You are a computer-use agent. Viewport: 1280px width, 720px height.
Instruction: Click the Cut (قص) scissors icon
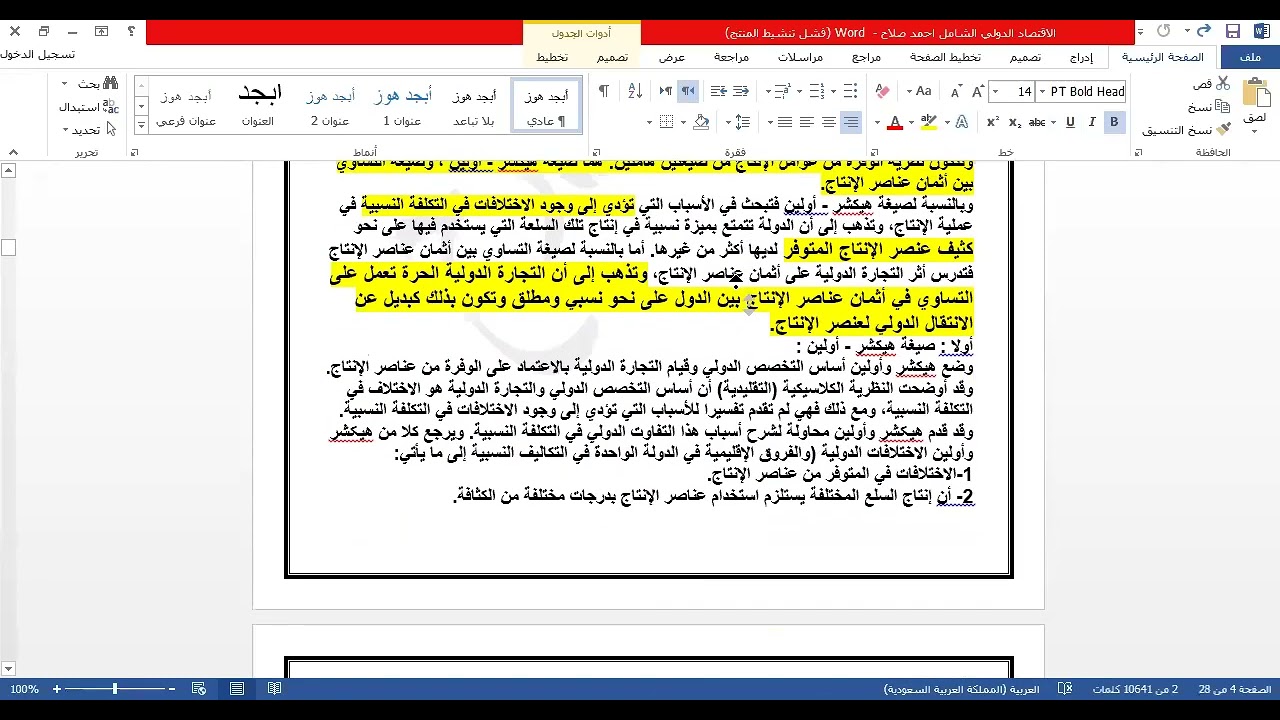tap(1223, 84)
